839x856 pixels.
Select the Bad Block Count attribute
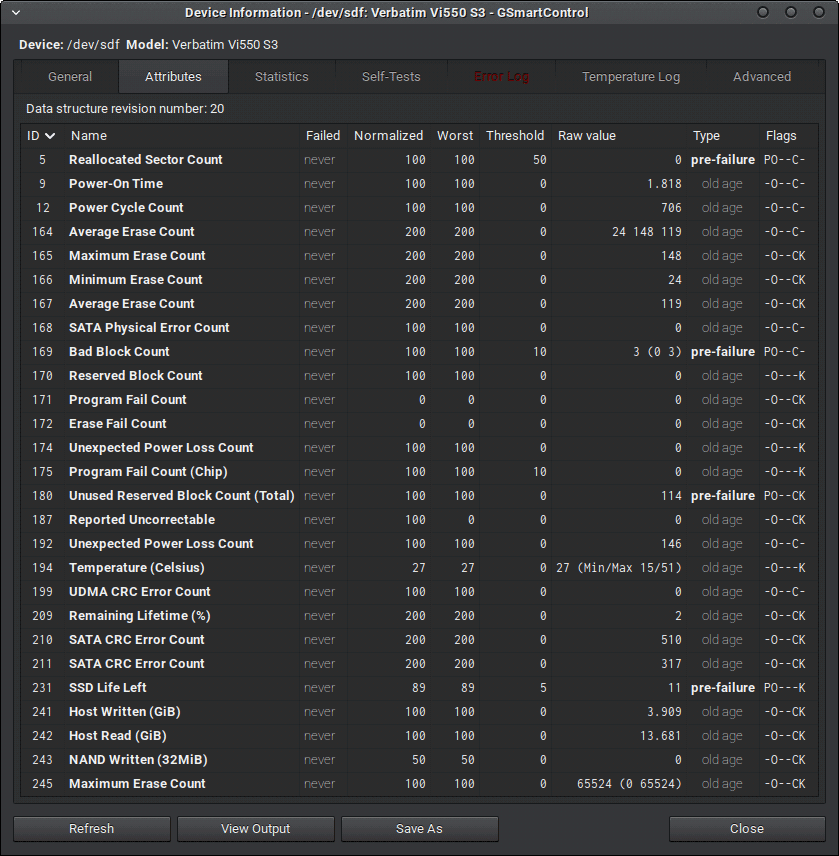(x=419, y=352)
